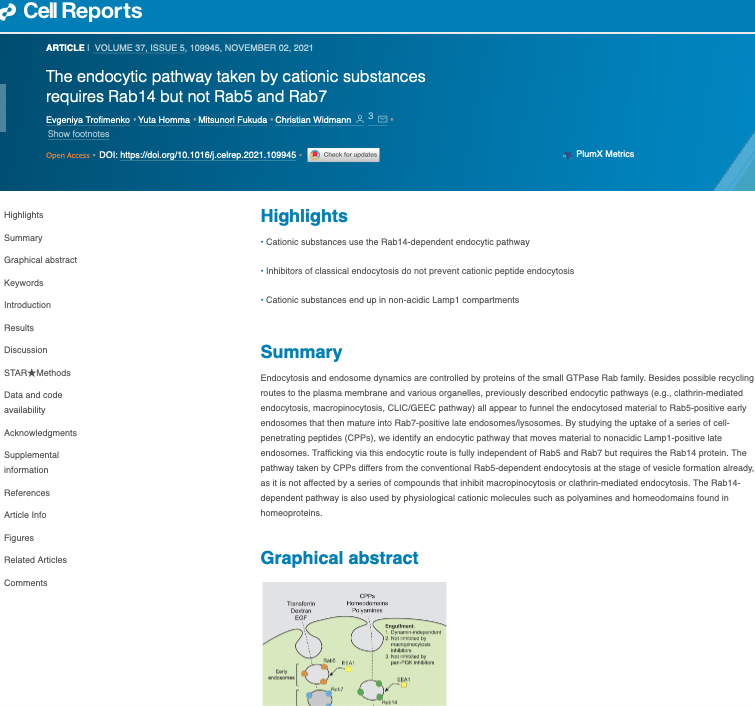Open Figures from the sidebar navigation
This screenshot has width=755, height=706.
pos(19,538)
